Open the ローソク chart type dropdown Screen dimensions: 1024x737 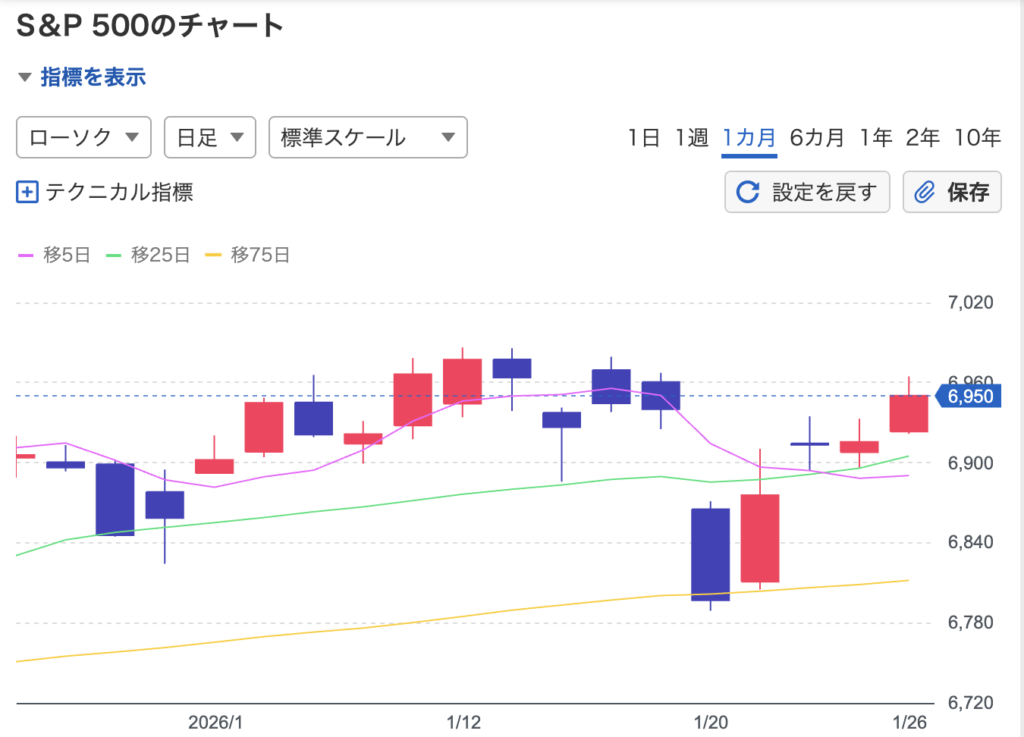coord(83,138)
